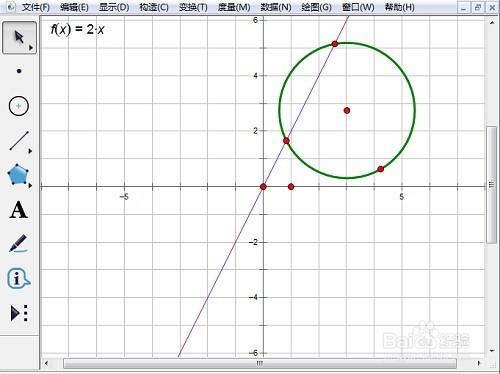The width and height of the screenshot is (500, 374).
Task: Select the unit point right of the origin
Action: pyautogui.click(x=291, y=187)
